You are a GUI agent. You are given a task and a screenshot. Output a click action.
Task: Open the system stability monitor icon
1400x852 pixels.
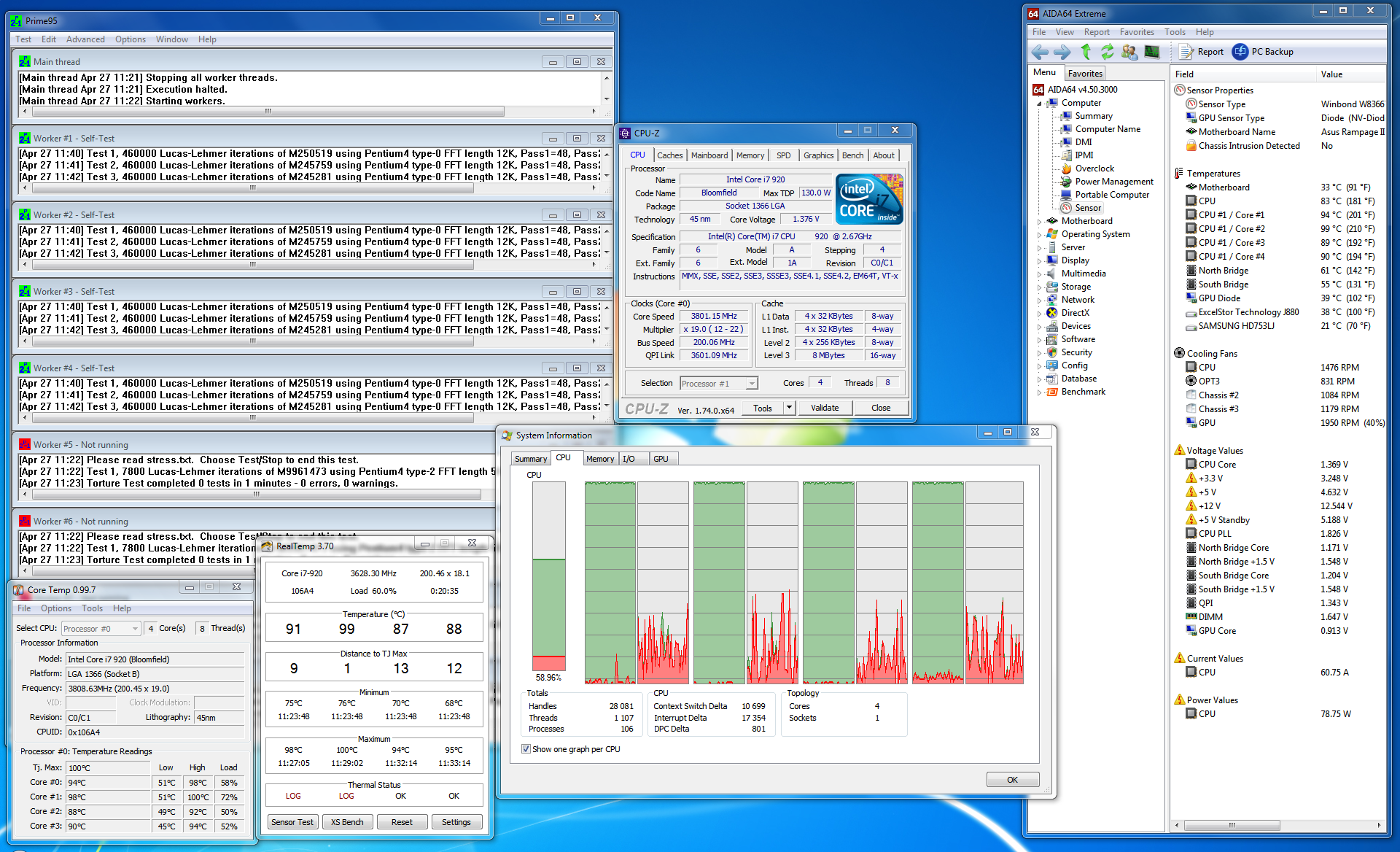coord(1152,52)
